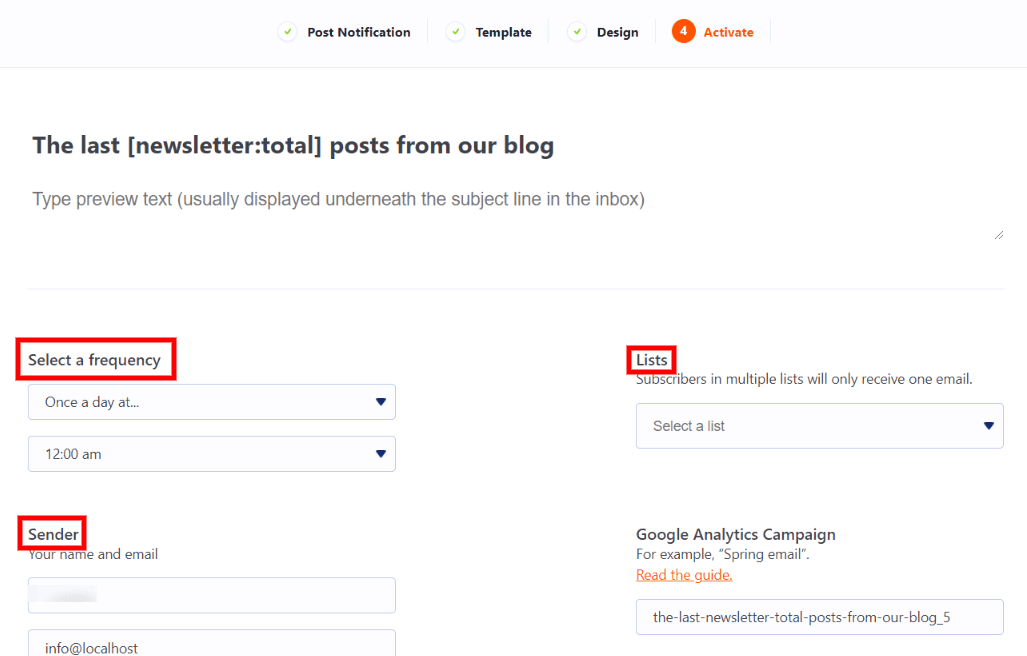Click the Post Notification step checkmark icon

click(x=288, y=31)
